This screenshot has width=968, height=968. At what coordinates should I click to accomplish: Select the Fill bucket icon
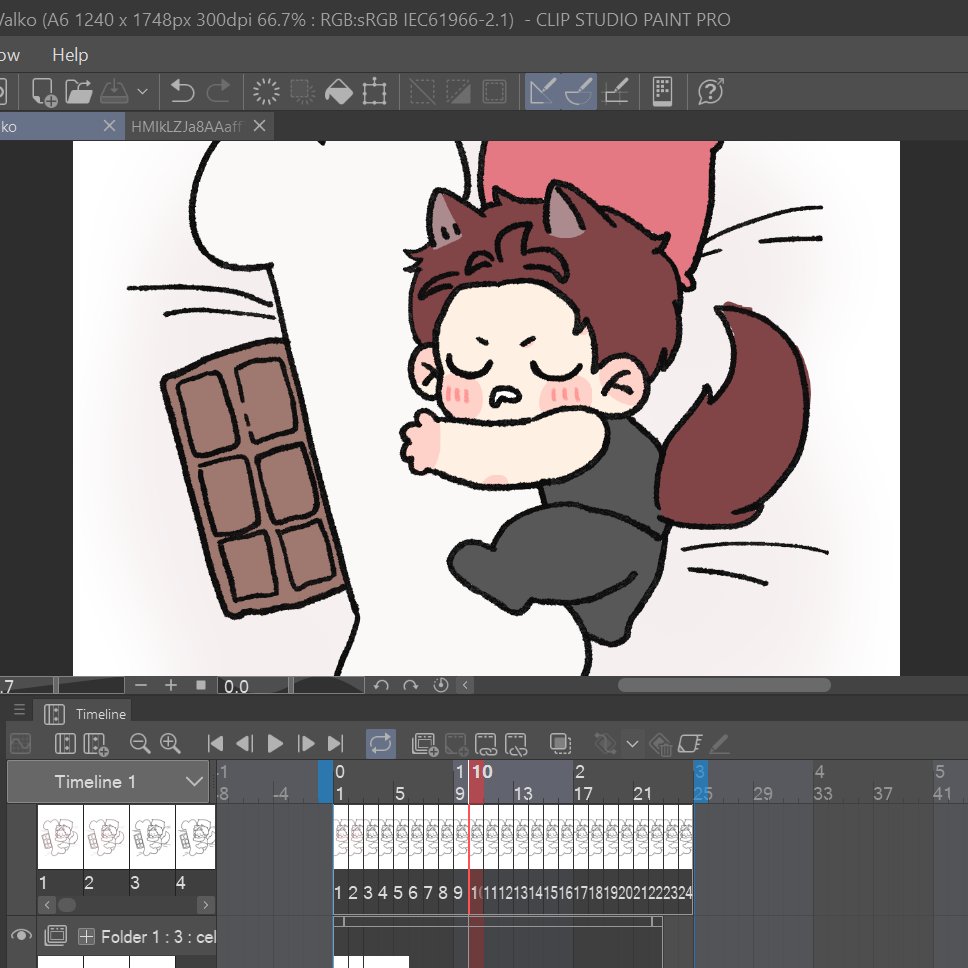coord(338,92)
